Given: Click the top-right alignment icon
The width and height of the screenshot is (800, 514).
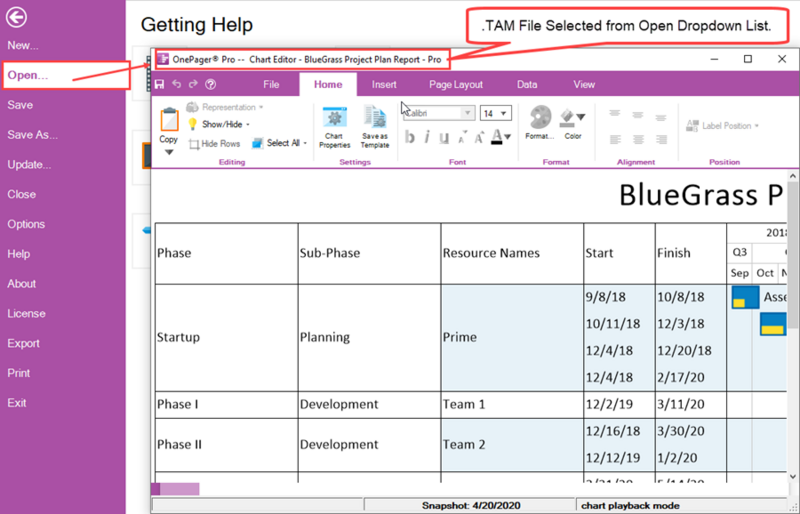Looking at the screenshot, I should point(661,117).
